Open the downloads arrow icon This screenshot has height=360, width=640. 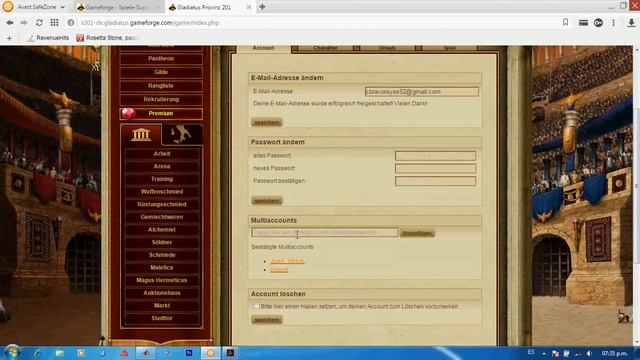point(631,23)
